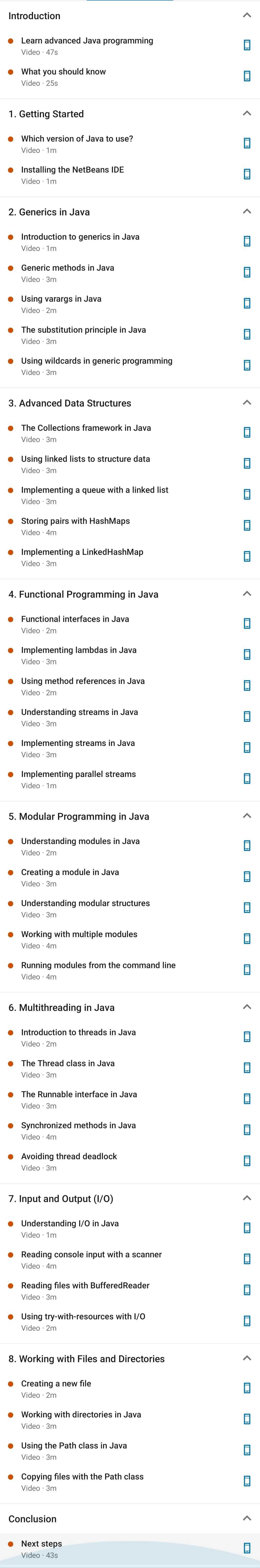Tap download icon for "Using try-with-resources with I/O"
This screenshot has height=1568, width=260.
click(x=247, y=1321)
